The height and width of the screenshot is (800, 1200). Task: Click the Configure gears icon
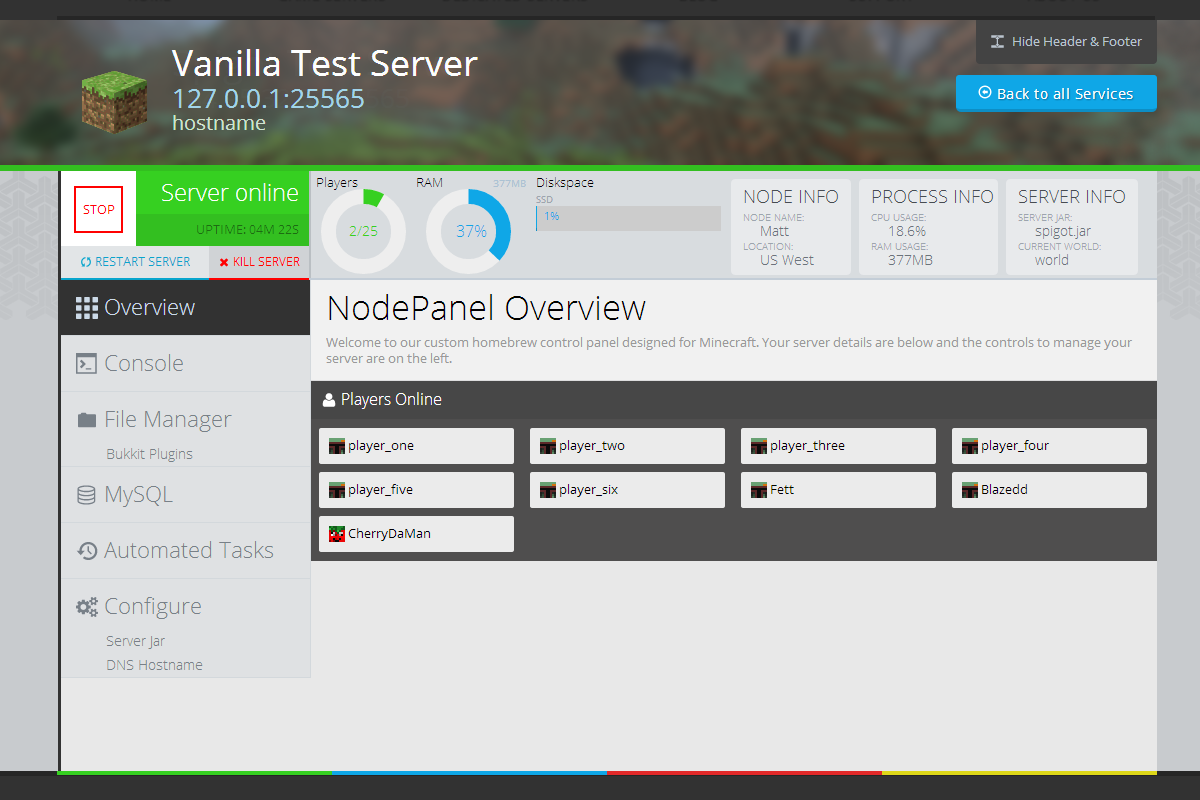coord(87,607)
